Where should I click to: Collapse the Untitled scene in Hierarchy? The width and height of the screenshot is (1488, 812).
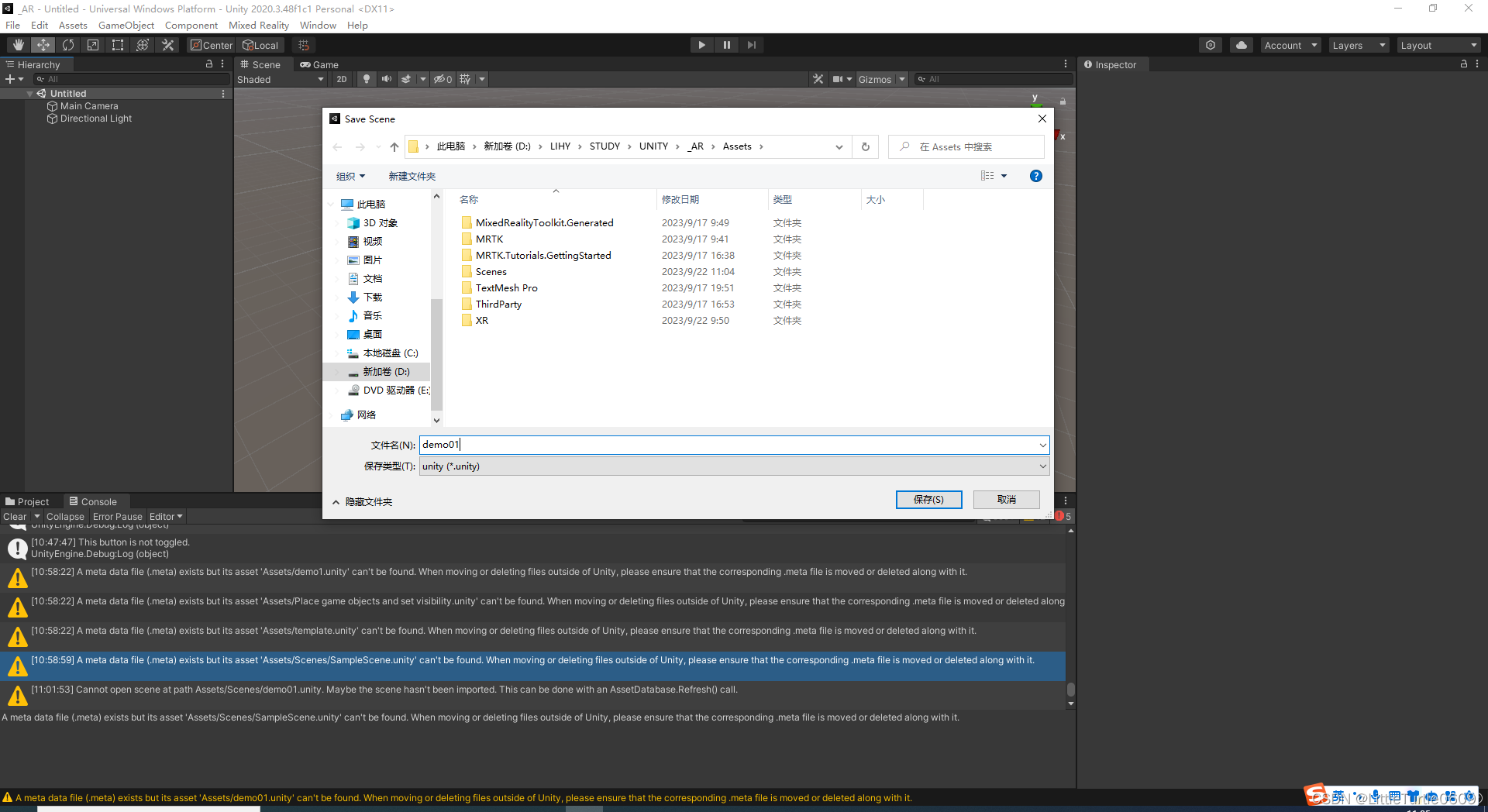coord(29,94)
